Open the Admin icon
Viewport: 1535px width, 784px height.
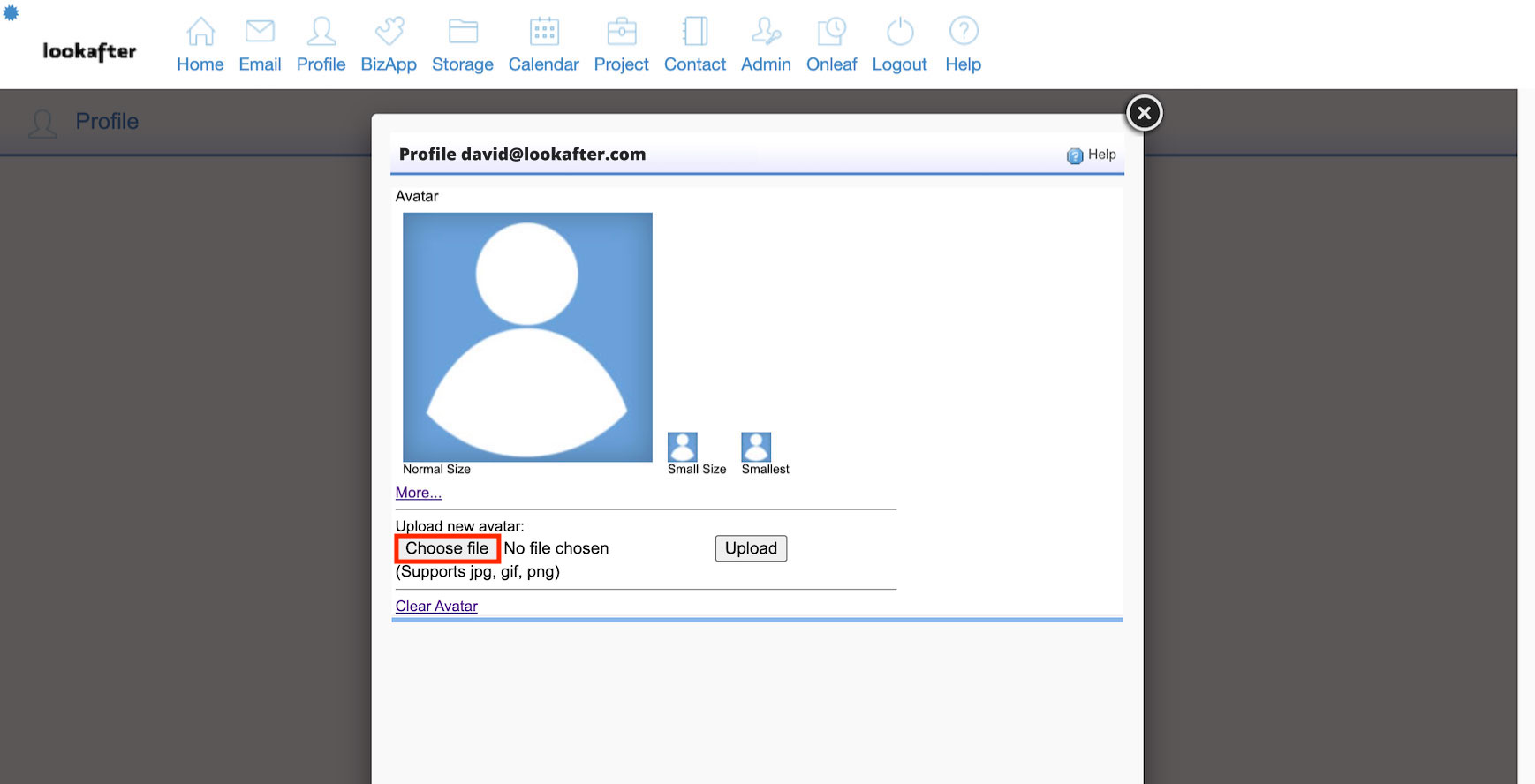766,32
